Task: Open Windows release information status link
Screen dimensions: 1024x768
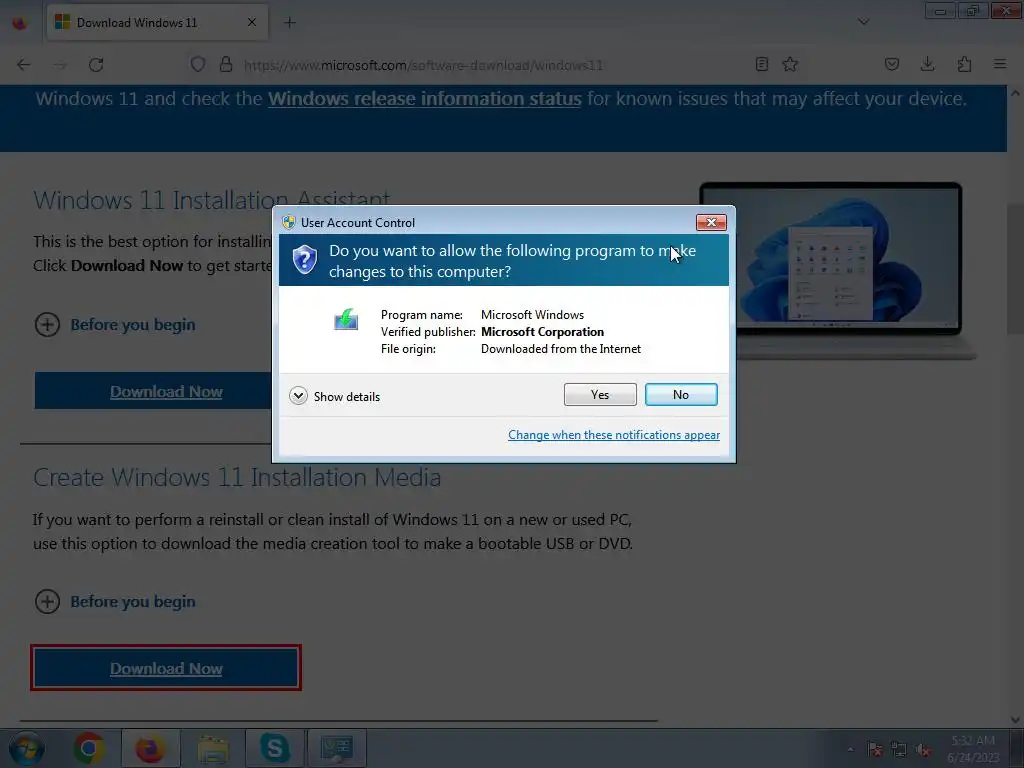Action: (x=424, y=99)
